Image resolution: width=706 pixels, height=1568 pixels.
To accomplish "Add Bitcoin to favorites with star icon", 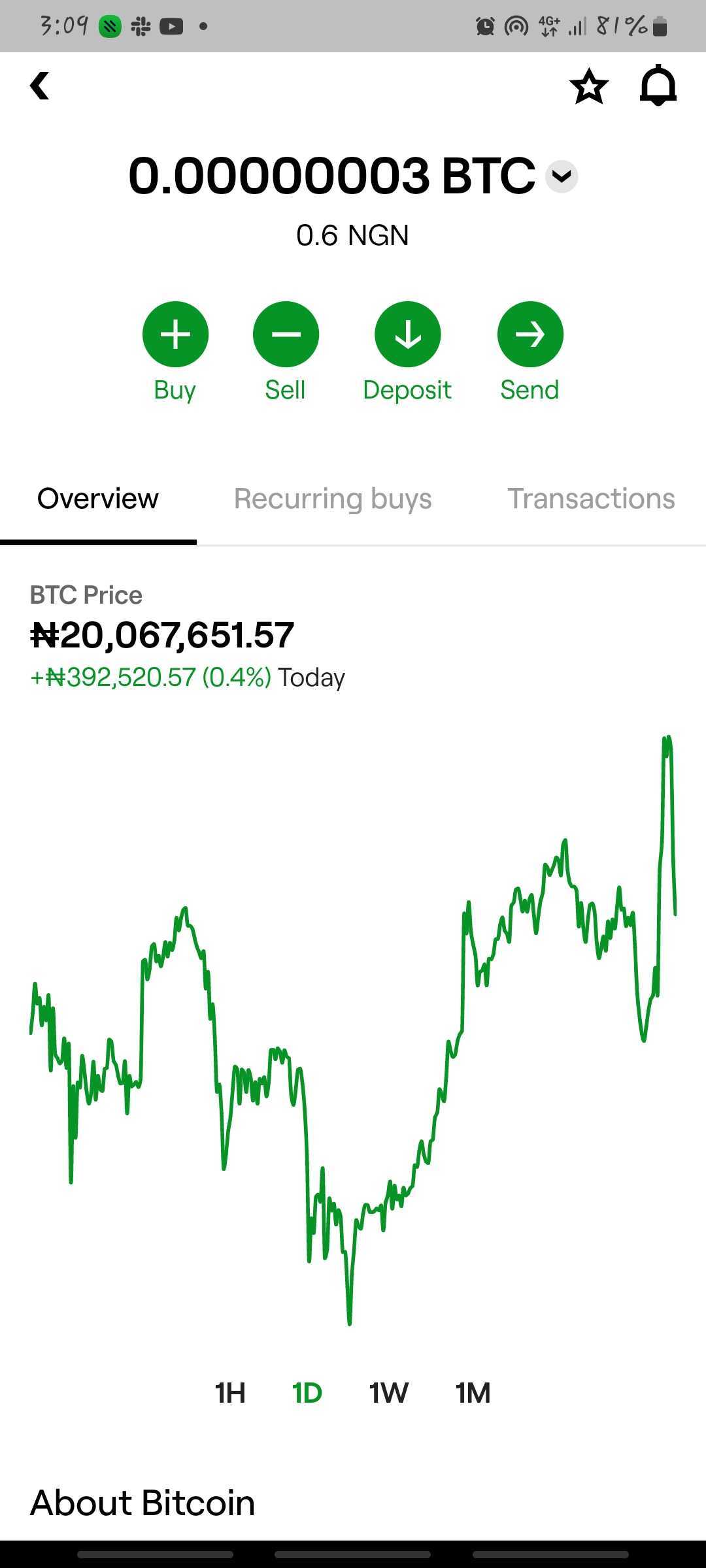I will pyautogui.click(x=589, y=86).
